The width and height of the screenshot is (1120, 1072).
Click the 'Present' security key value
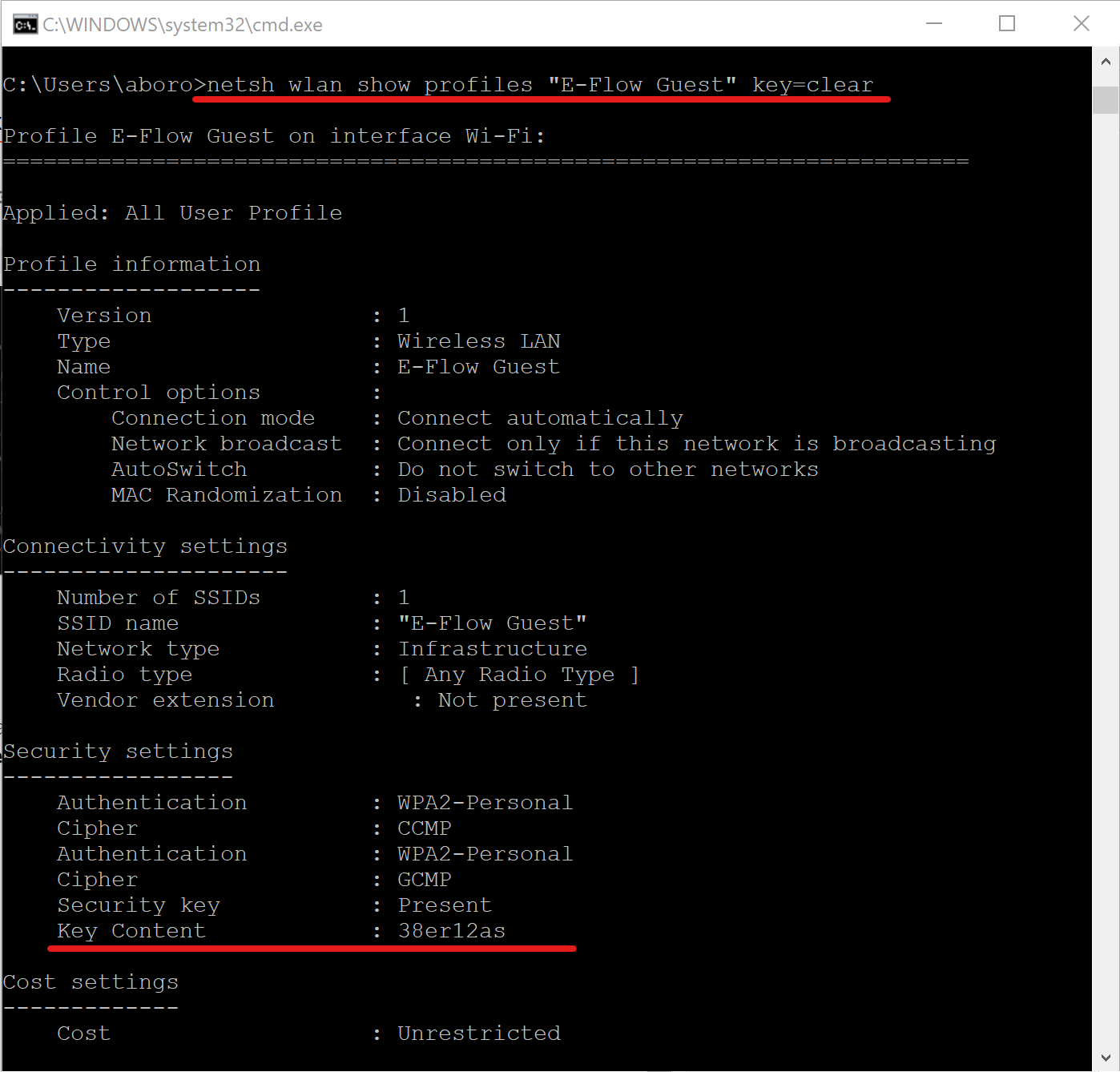445,905
